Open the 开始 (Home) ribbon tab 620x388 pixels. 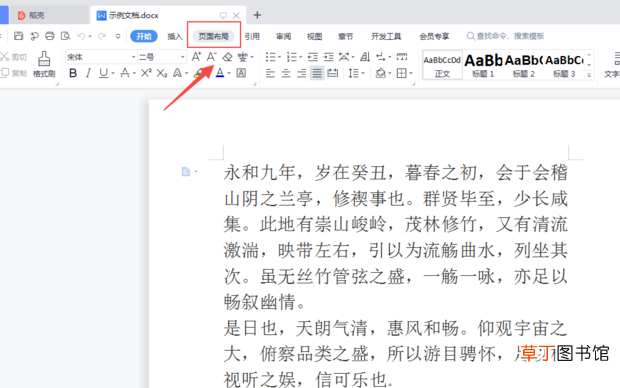(x=144, y=36)
